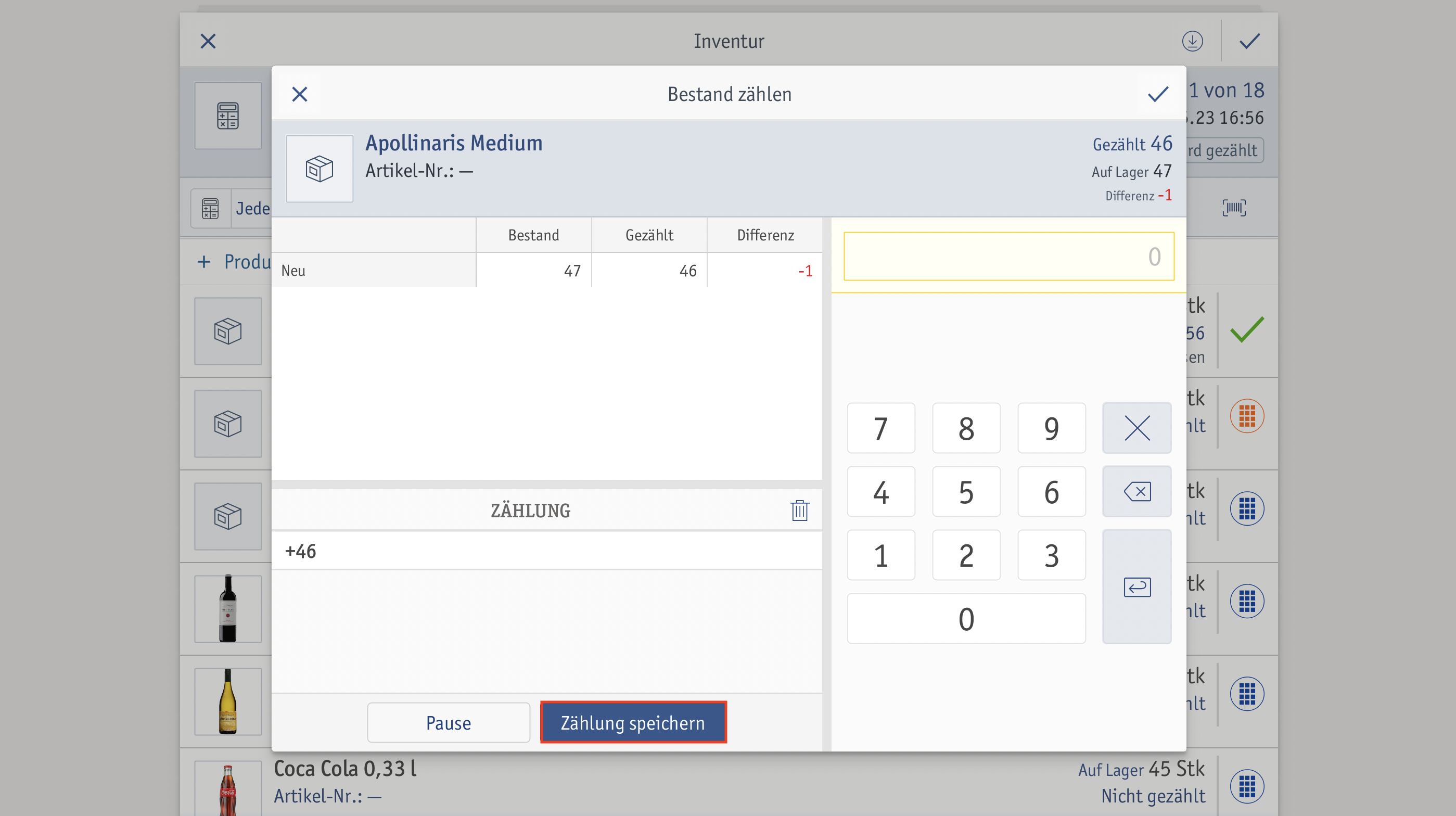Click the Pause button
Viewport: 1456px width, 816px height.
coord(448,723)
